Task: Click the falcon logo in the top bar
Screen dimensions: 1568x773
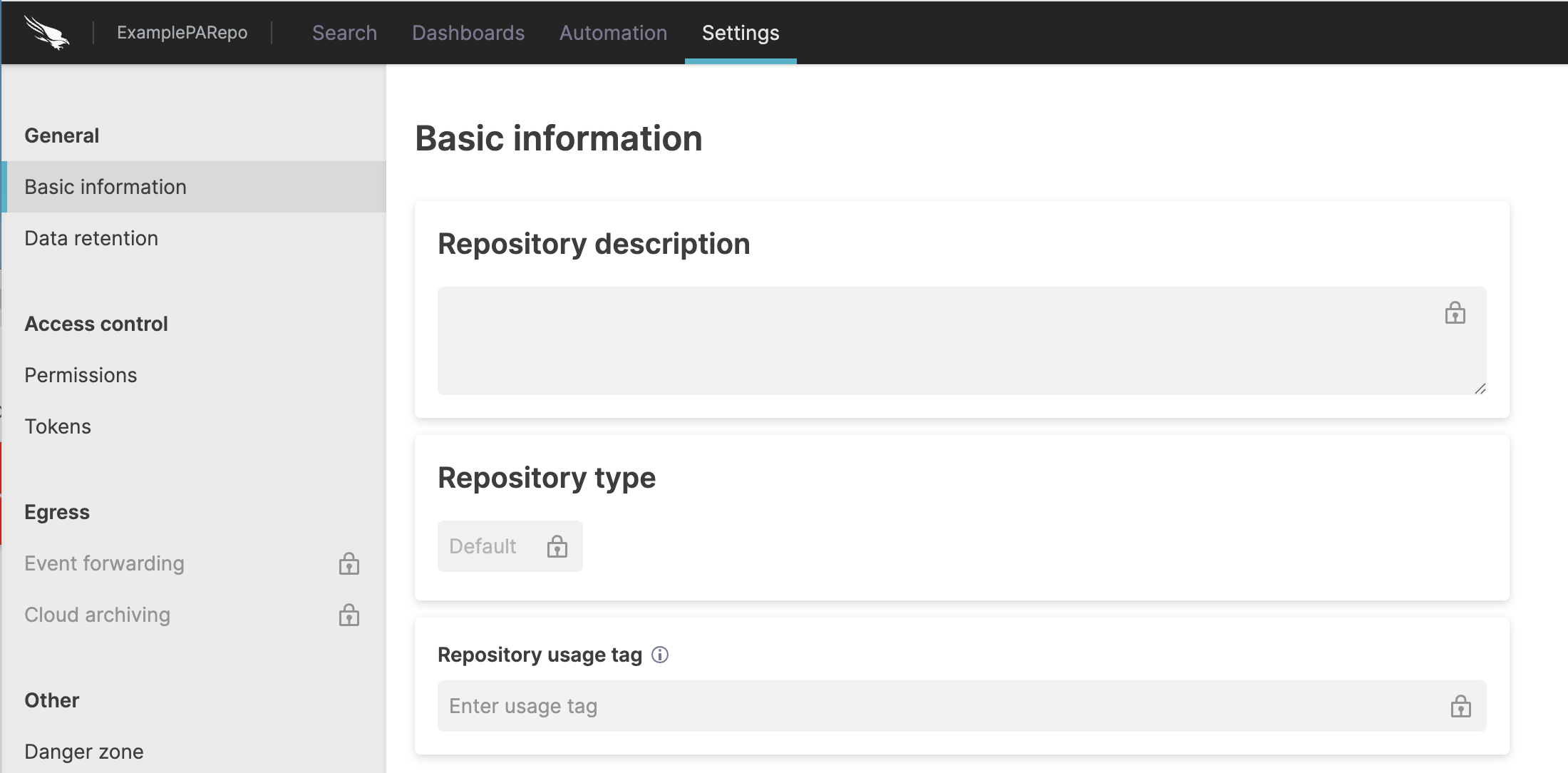Action: (x=47, y=33)
